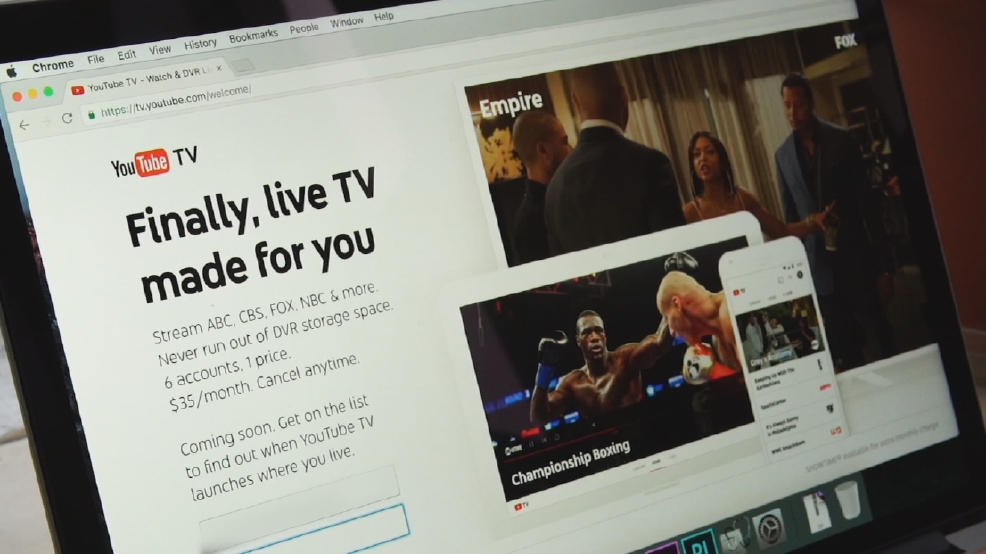Open the Bookmarks menu

click(253, 36)
